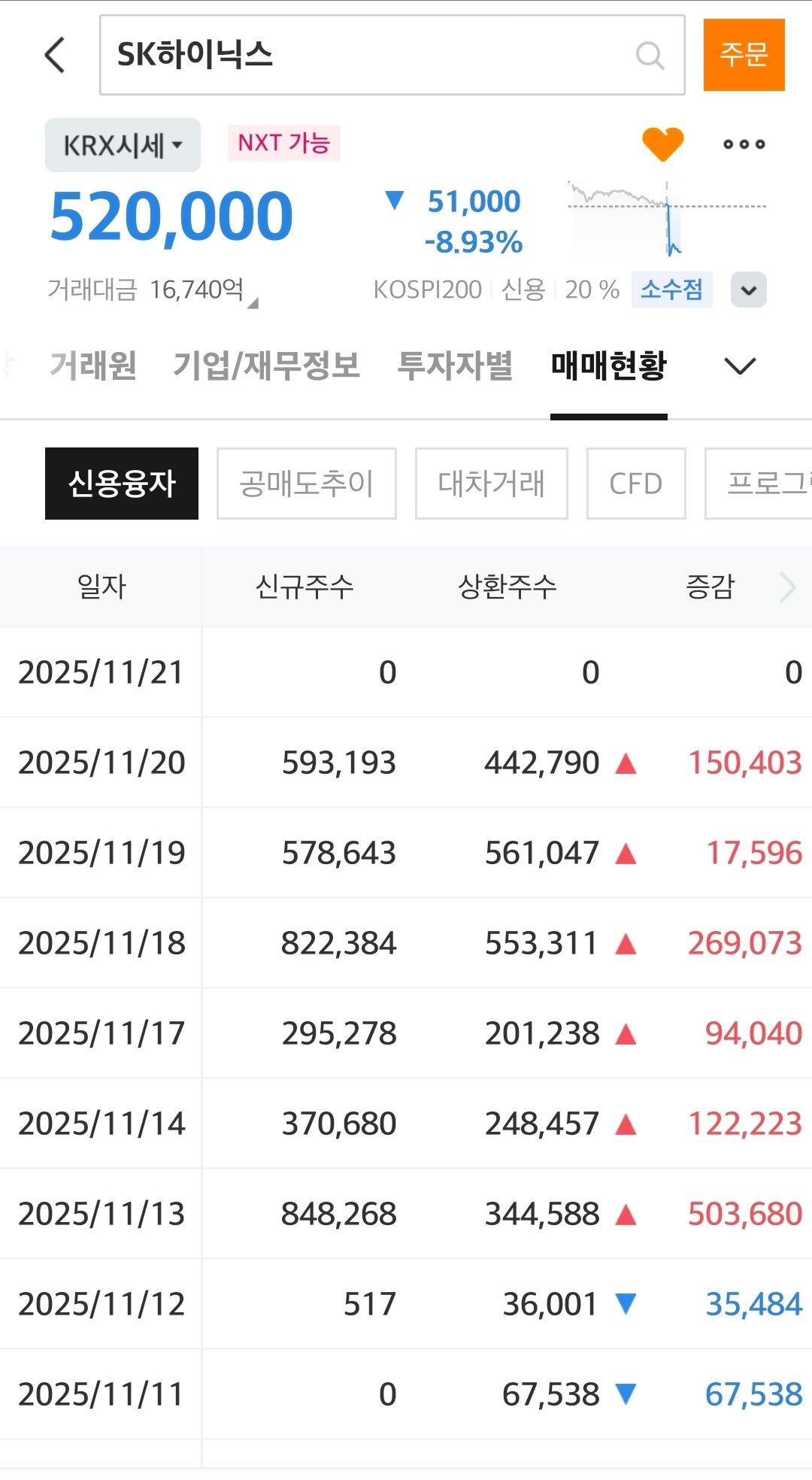
Task: Toggle the orange heart favorite icon
Action: coord(663,144)
